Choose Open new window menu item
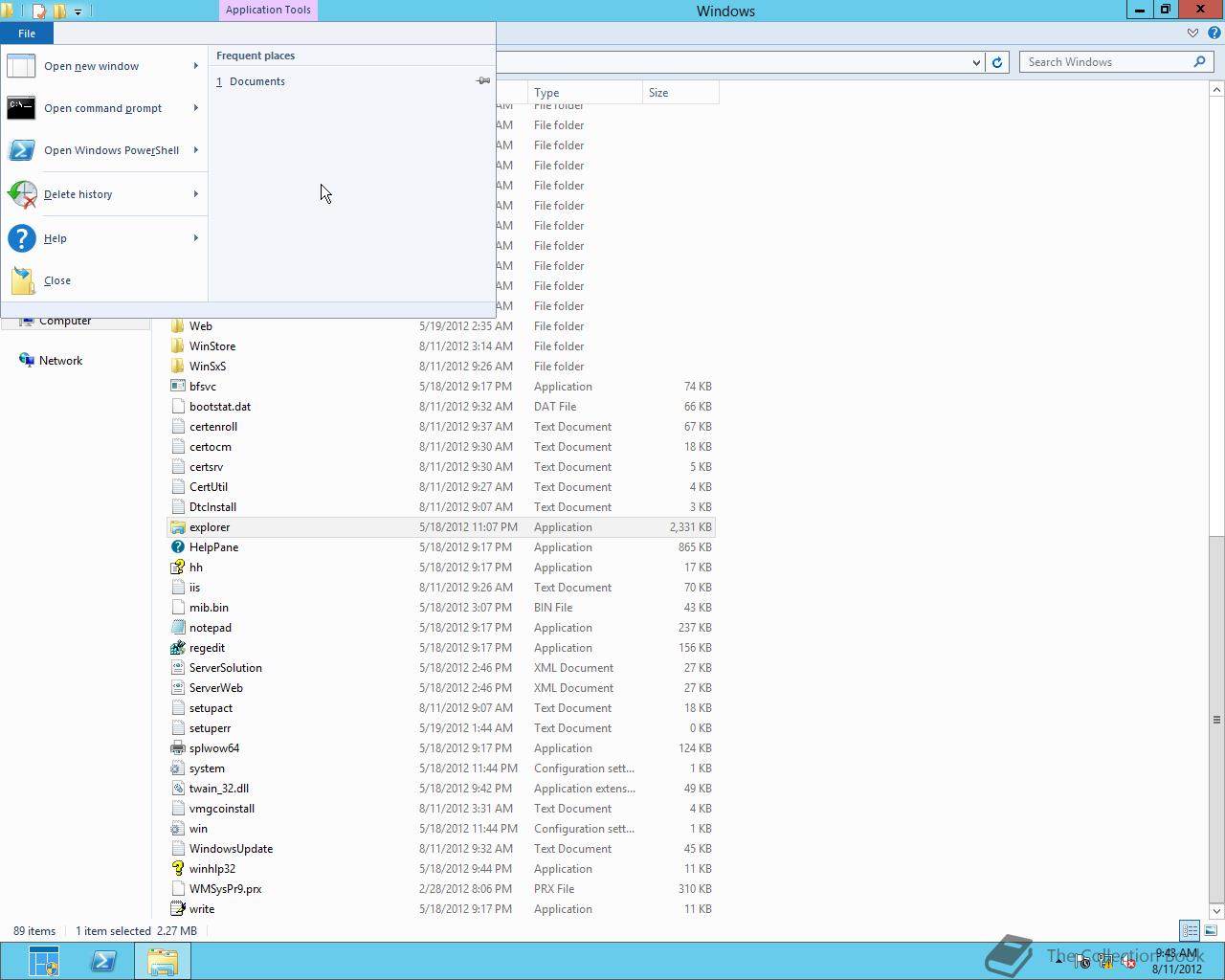Screen dimensions: 1225x980 pos(104,66)
